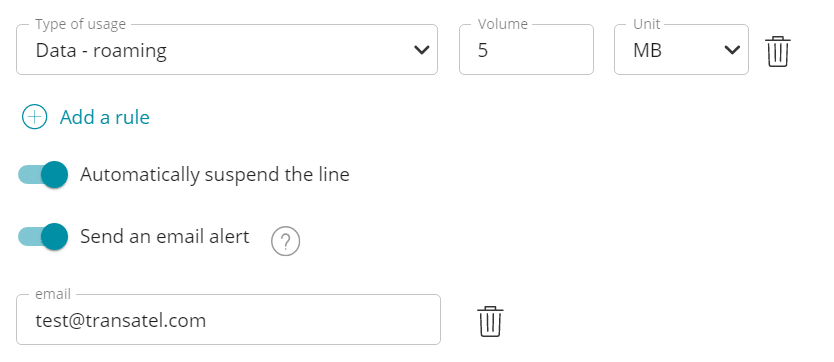834x362 pixels.
Task: Disable the Send an email alert switch
Action: 43,237
